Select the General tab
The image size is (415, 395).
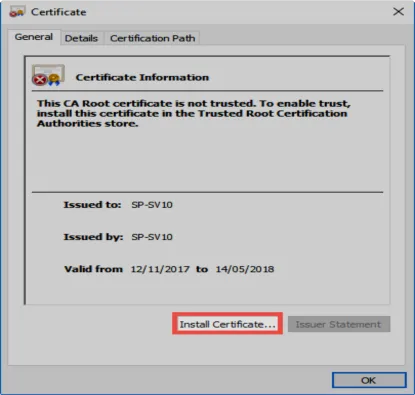point(34,37)
